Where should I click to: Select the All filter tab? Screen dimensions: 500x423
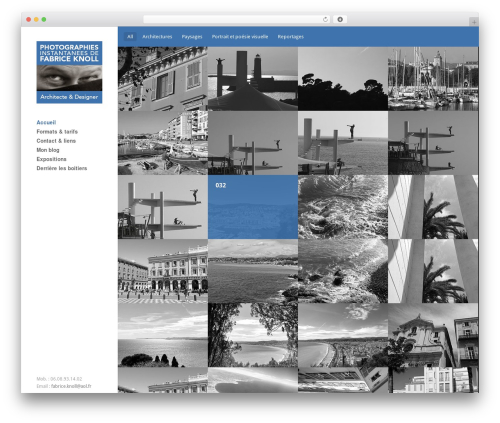[130, 37]
